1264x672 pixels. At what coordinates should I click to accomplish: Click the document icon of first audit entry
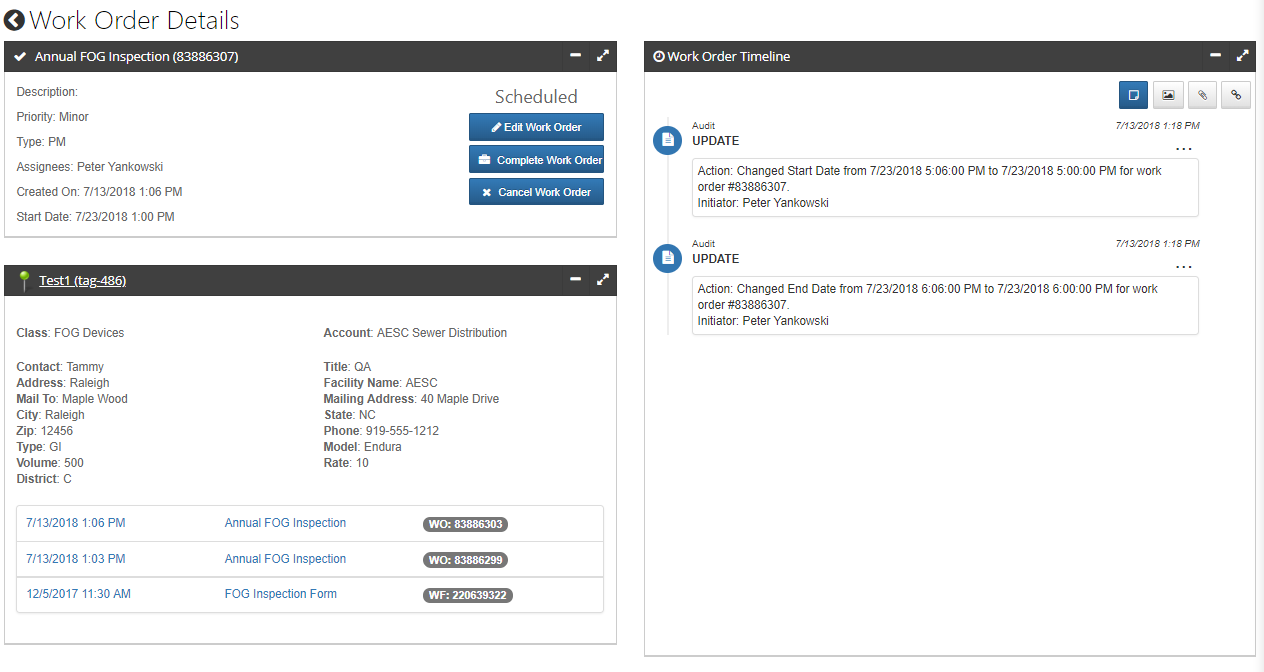click(x=667, y=141)
